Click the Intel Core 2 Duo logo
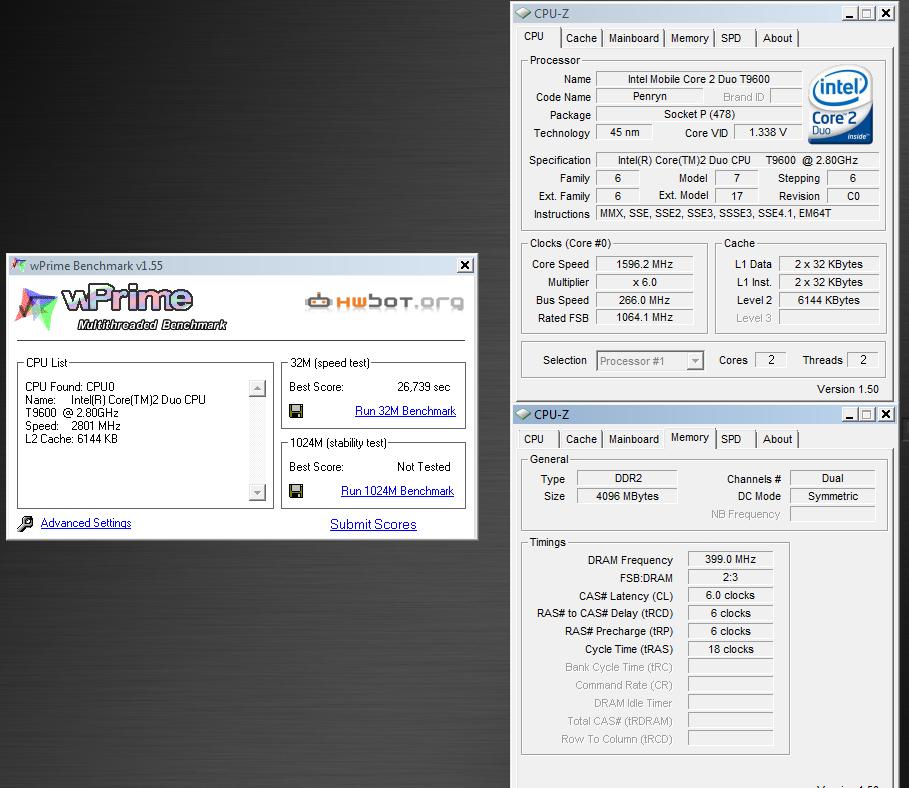Viewport: 909px width, 788px height. [x=839, y=104]
